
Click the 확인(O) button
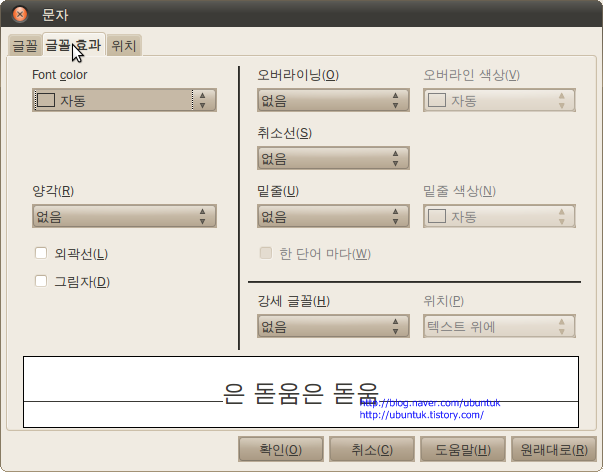click(x=281, y=449)
